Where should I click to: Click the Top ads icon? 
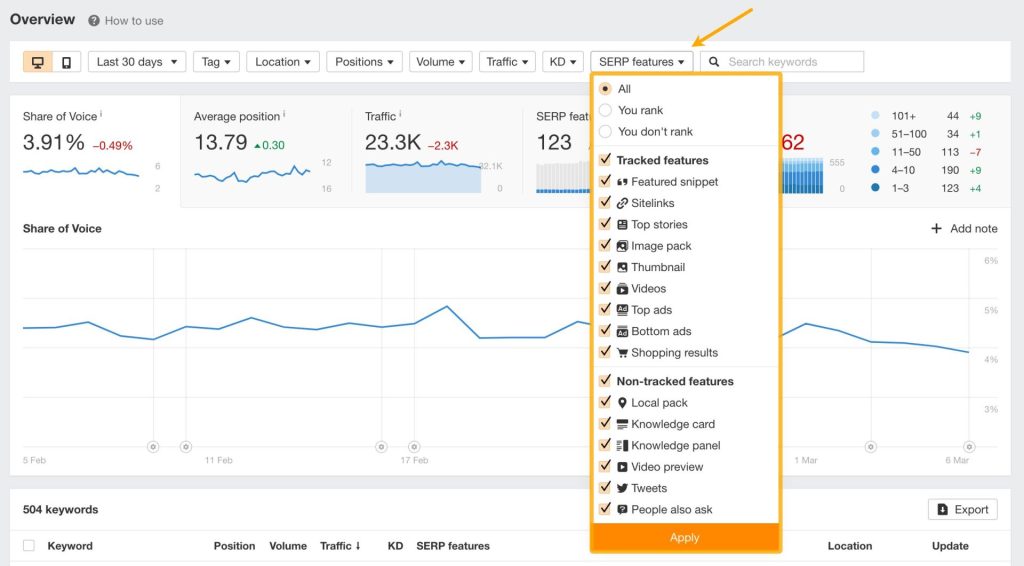coord(622,310)
